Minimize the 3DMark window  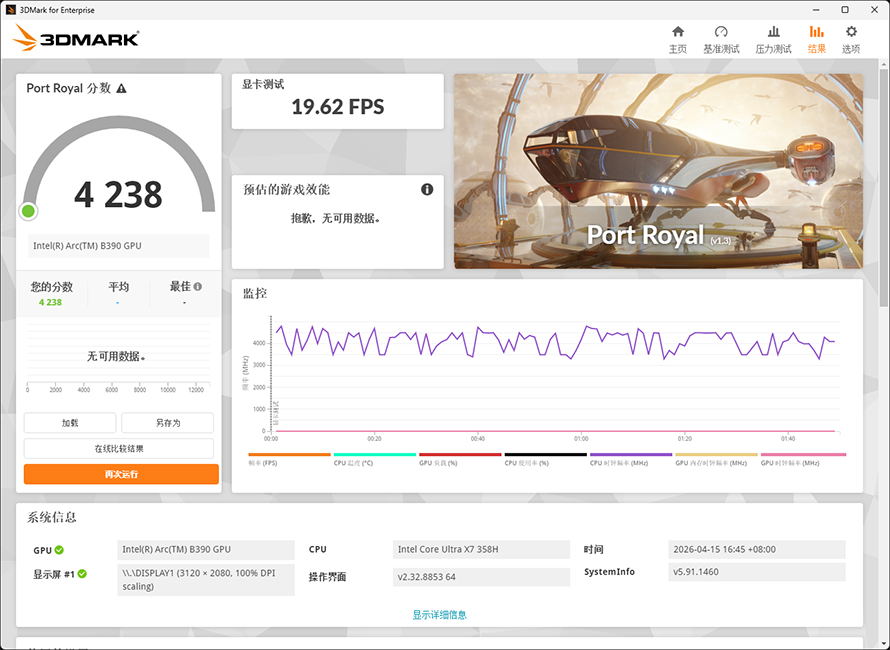[x=815, y=10]
